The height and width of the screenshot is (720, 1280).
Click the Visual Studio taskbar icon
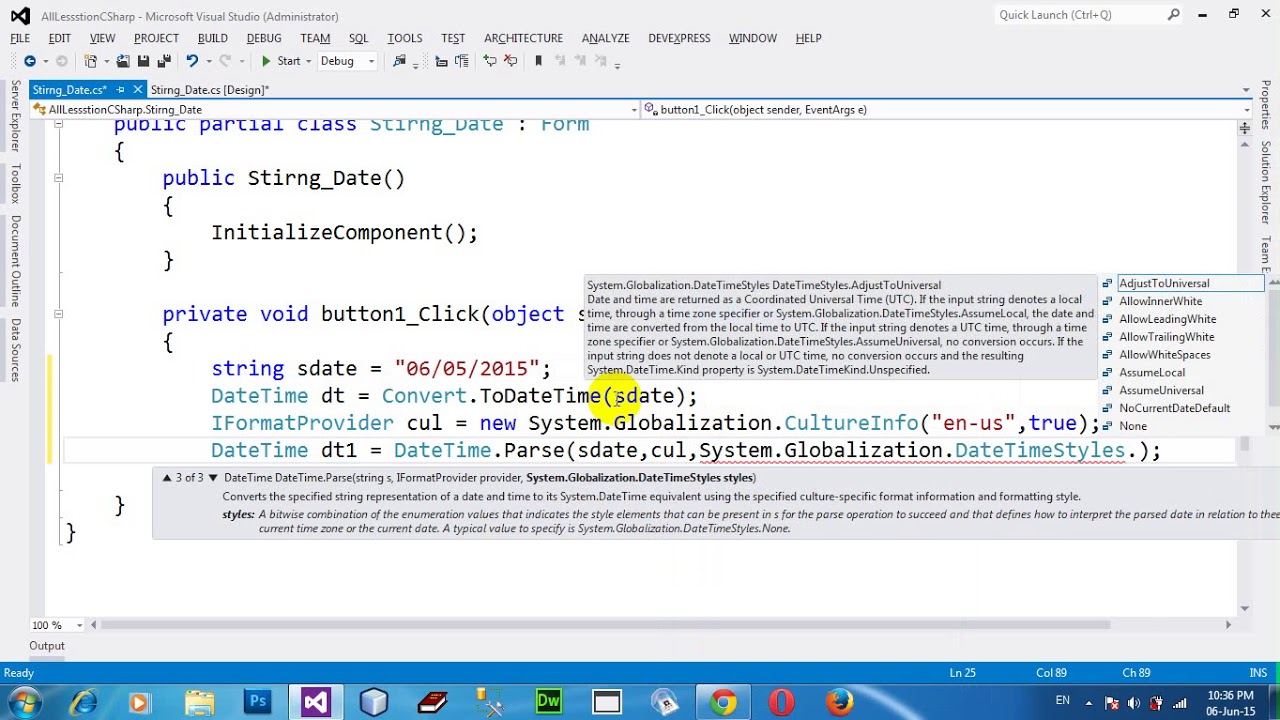click(x=315, y=702)
